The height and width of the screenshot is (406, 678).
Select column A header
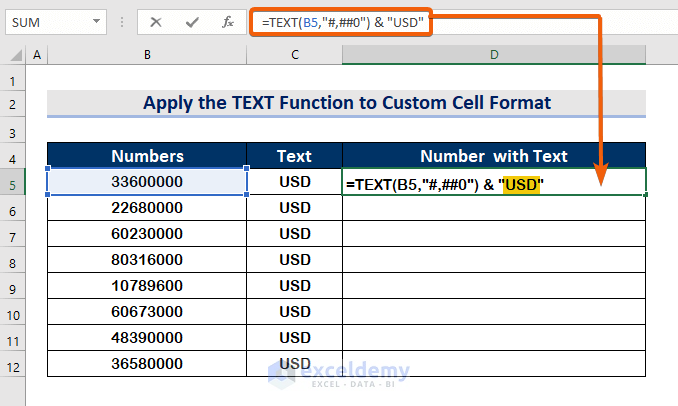(x=38, y=55)
